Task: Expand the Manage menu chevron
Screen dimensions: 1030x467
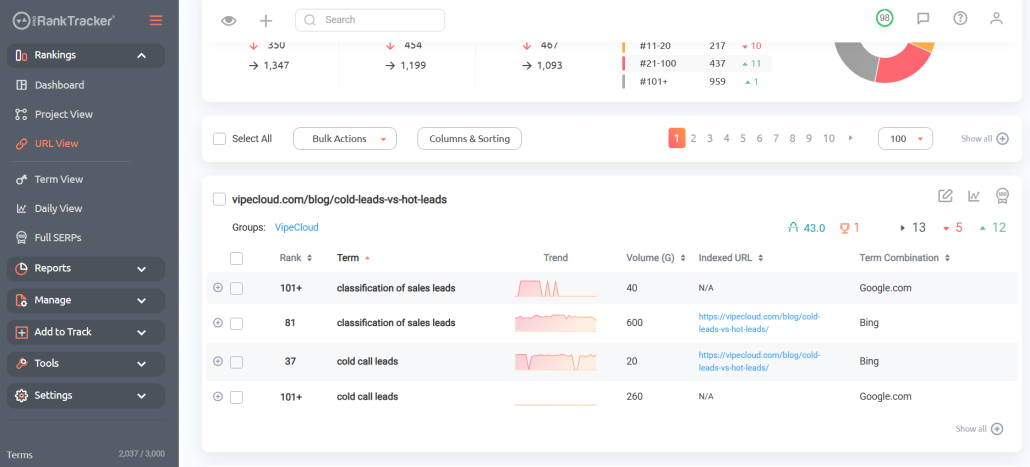Action: (141, 300)
